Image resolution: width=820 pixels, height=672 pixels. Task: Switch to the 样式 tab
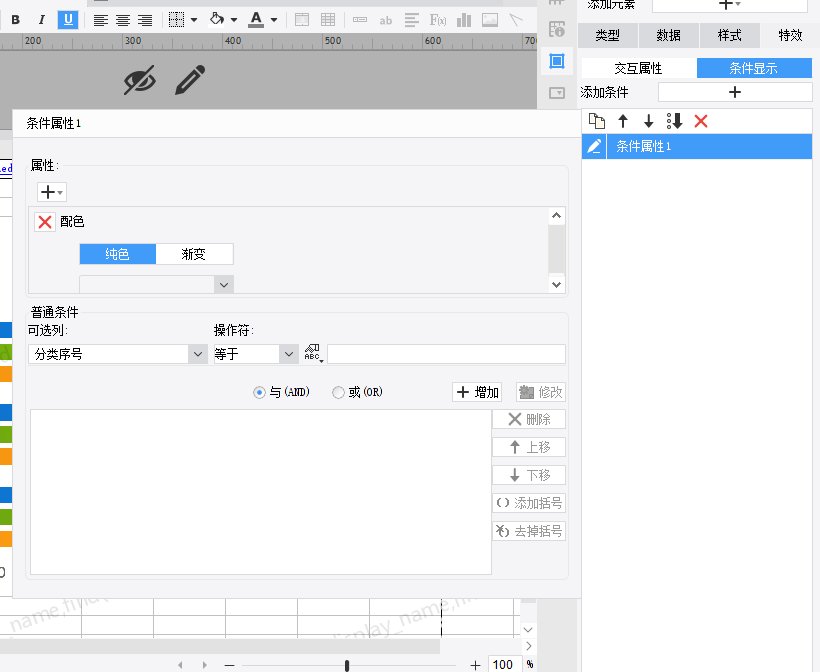pyautogui.click(x=730, y=36)
